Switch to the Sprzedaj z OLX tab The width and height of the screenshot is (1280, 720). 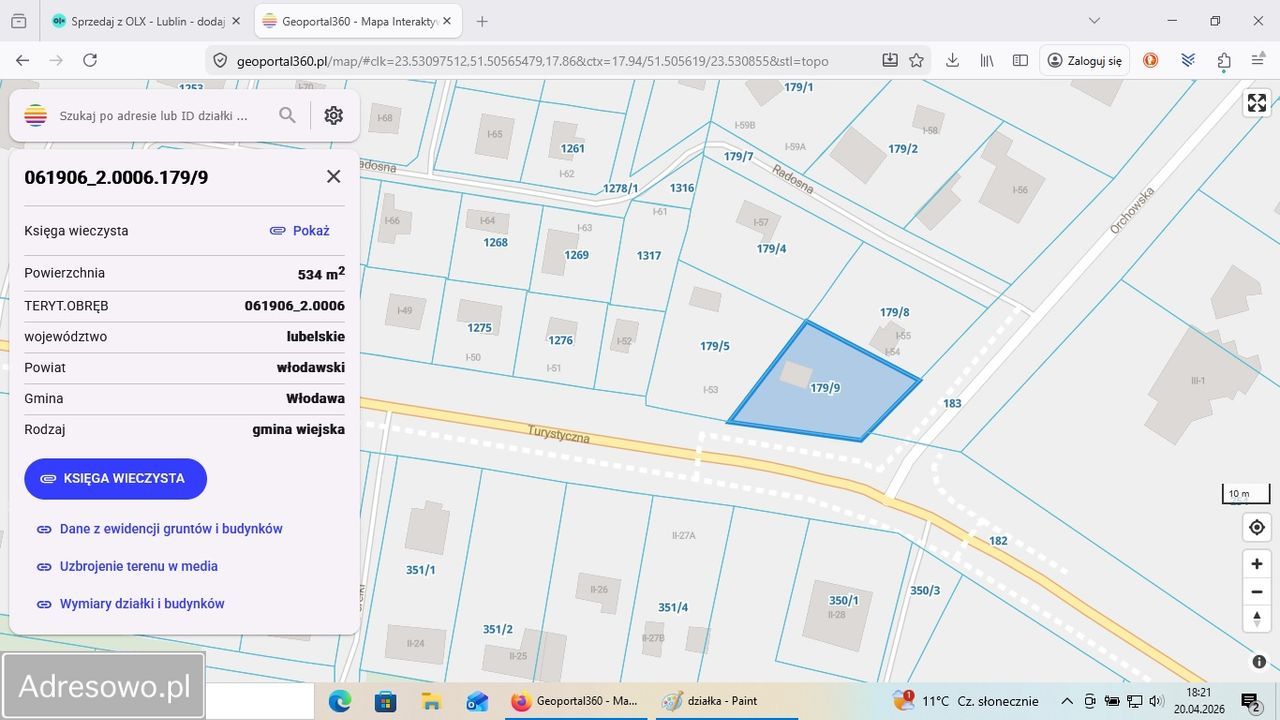coord(145,21)
